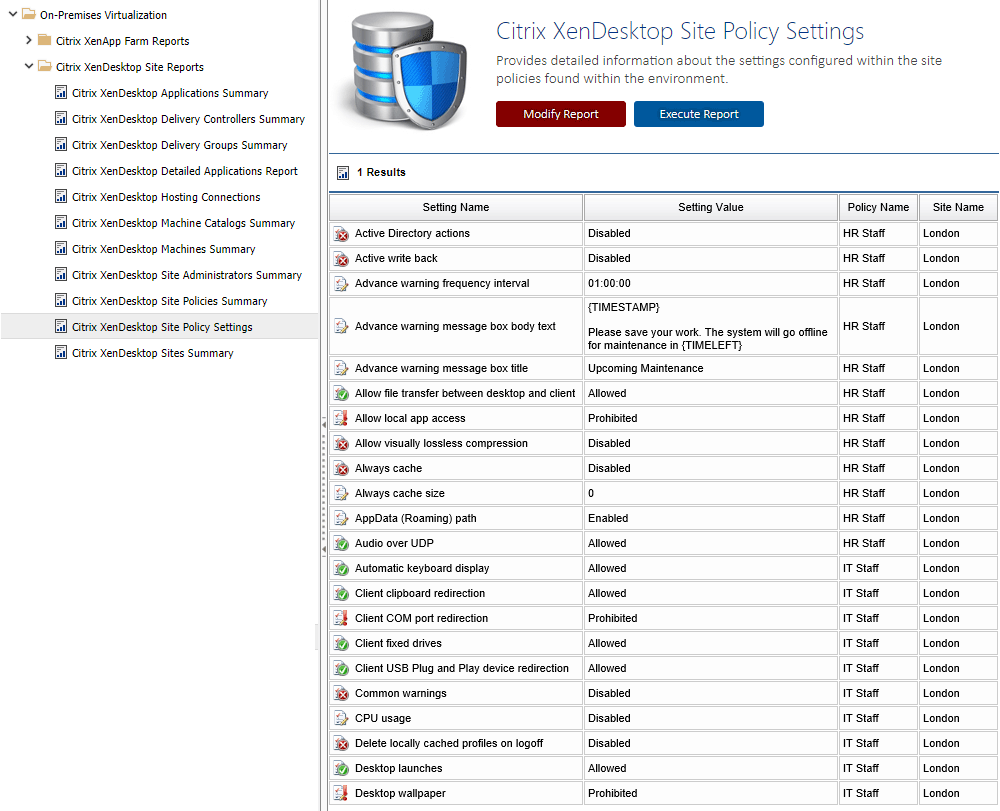Open Citrix XenDesktop Delivery Controllers Summary report

(x=188, y=119)
